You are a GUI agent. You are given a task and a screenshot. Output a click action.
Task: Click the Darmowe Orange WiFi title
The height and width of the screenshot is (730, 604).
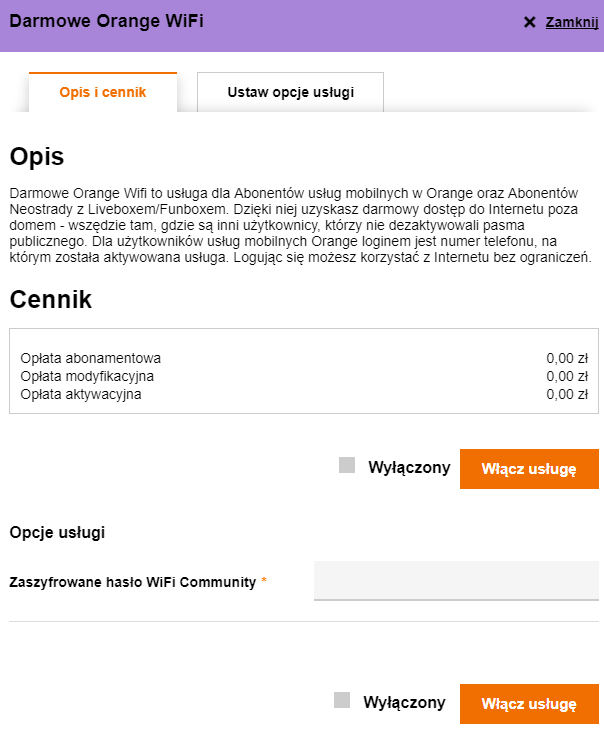(106, 21)
